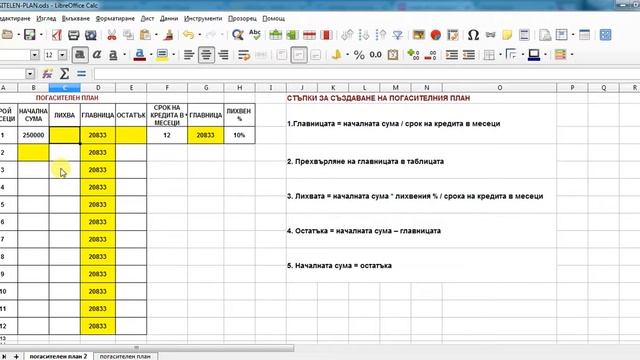Click Insert Column icon
640x360 pixels.
(x=292, y=35)
